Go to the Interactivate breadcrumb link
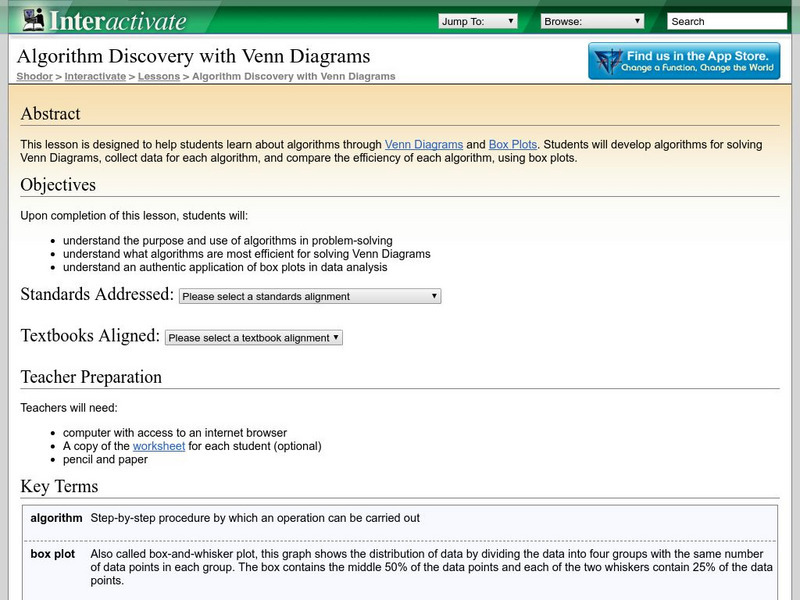This screenshot has height=600, width=800. [95, 77]
